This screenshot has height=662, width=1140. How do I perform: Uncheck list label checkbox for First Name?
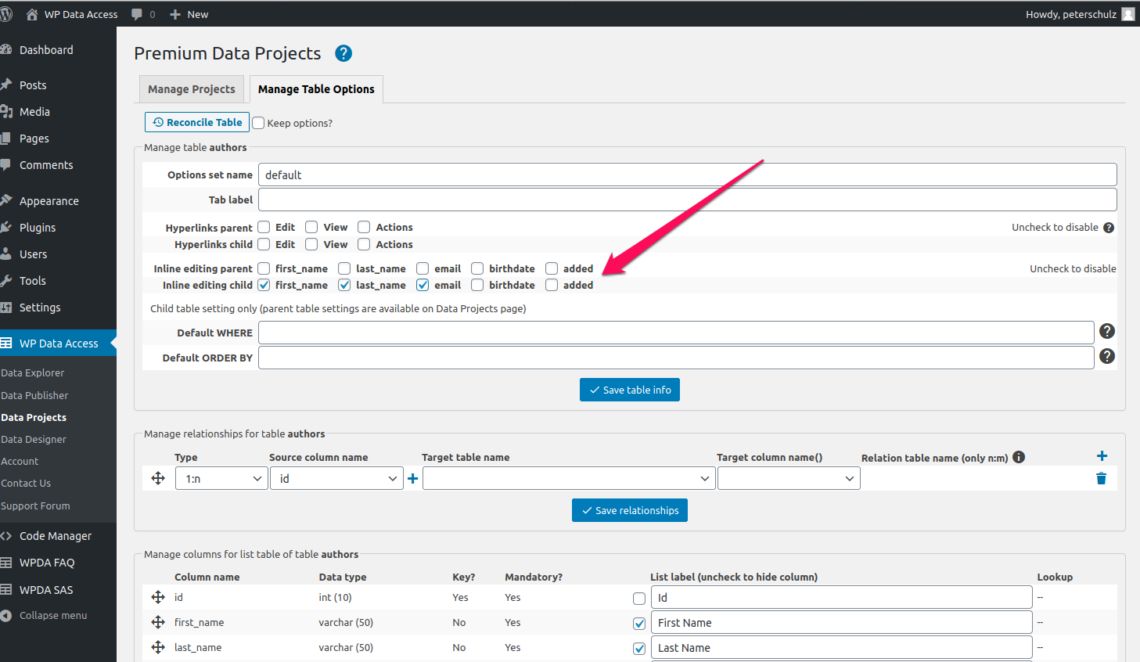click(638, 623)
